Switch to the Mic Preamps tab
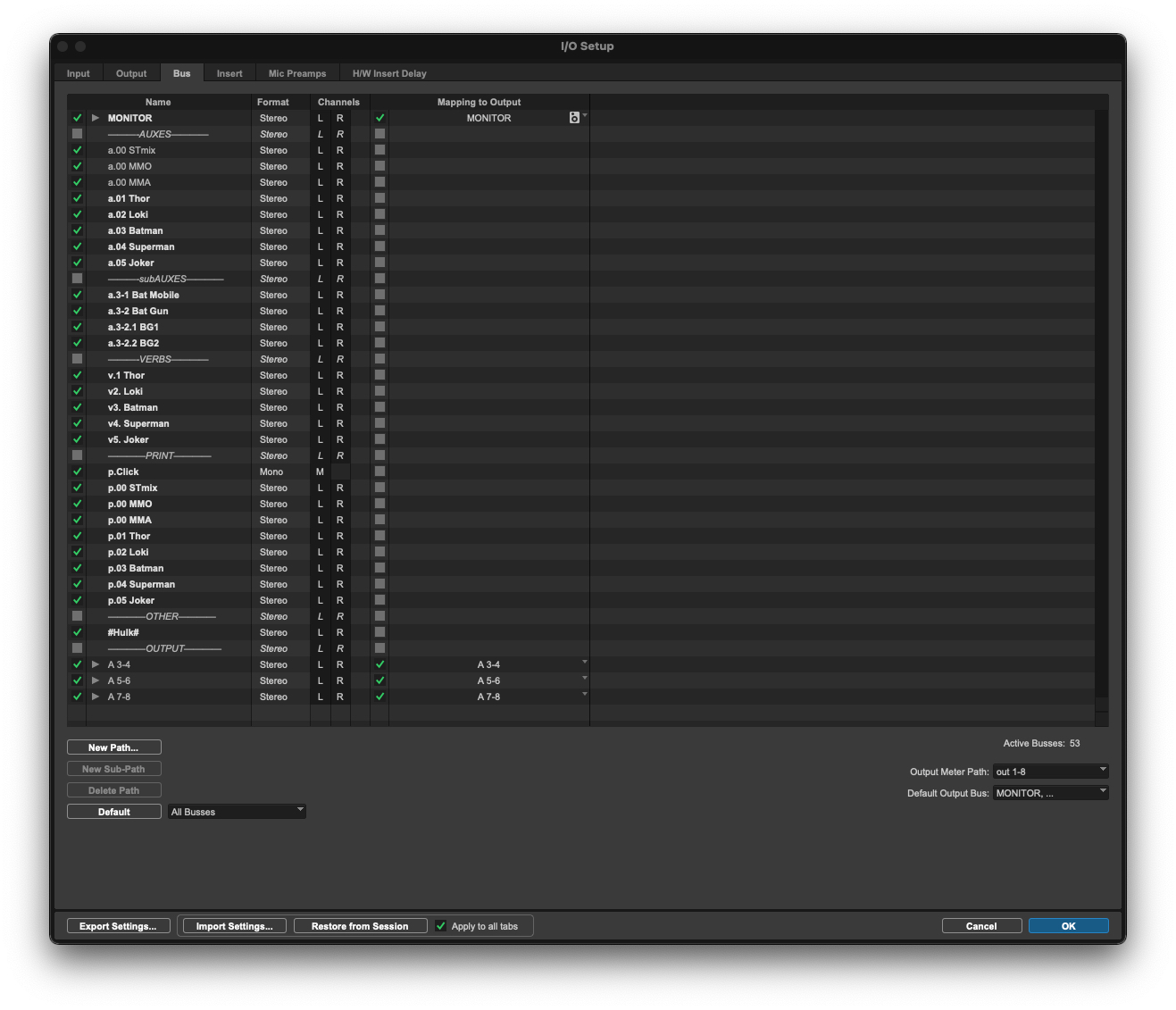1176x1010 pixels. [297, 73]
